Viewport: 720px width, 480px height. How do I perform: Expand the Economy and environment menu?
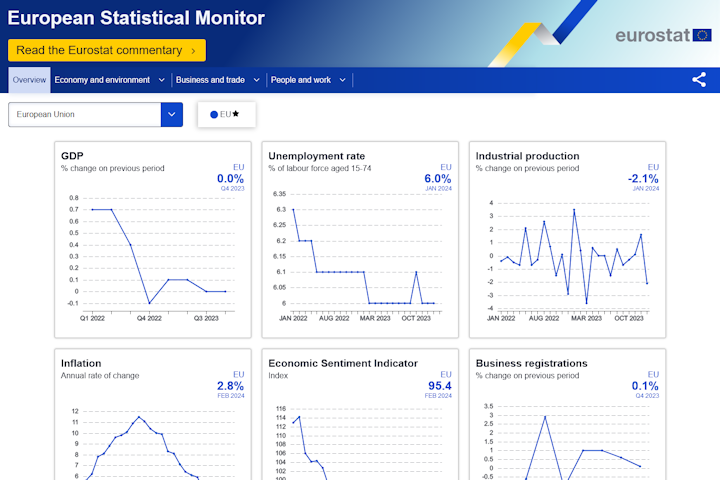109,80
